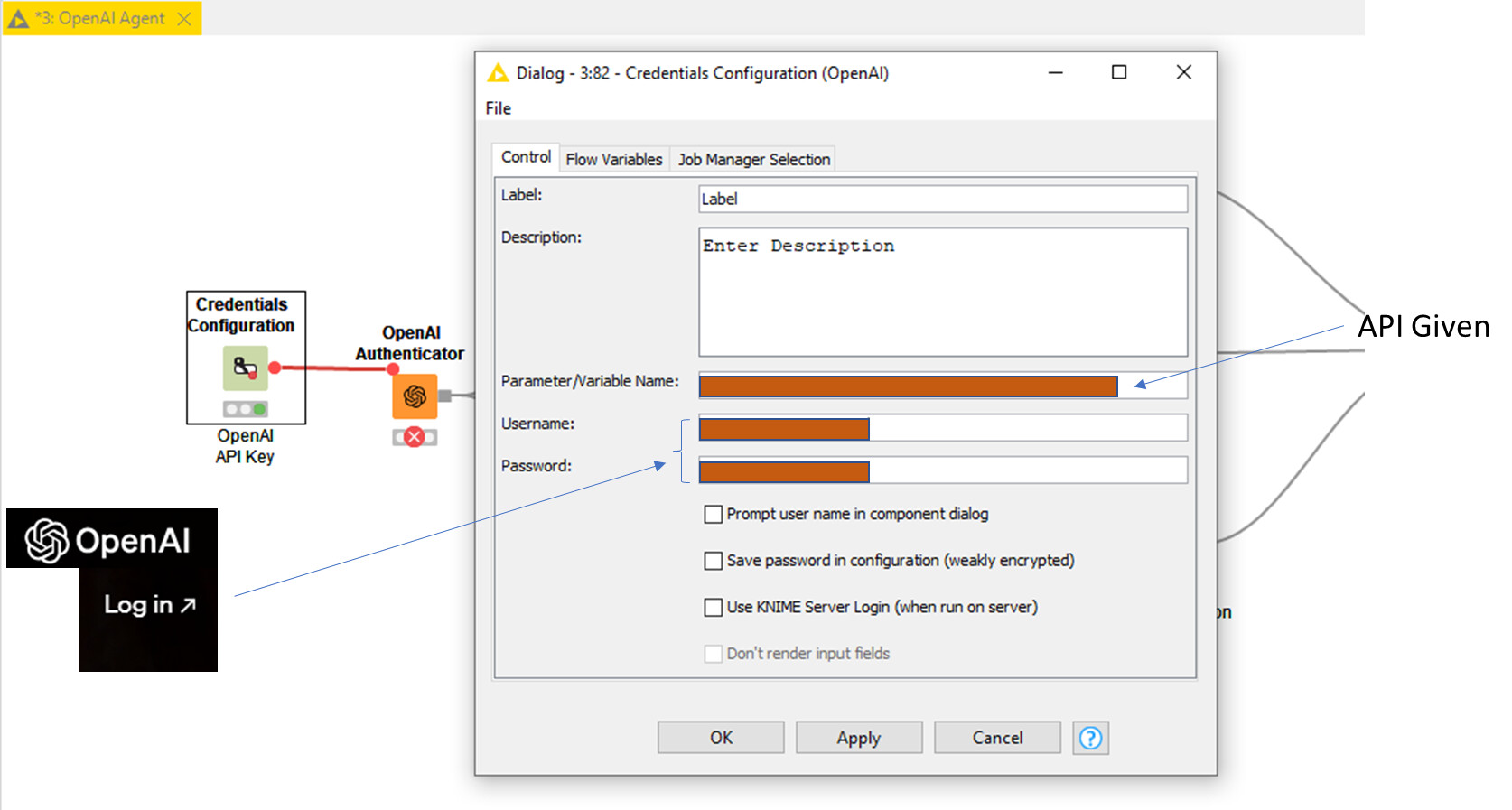Switch to the Flow Variables tab

(x=613, y=159)
